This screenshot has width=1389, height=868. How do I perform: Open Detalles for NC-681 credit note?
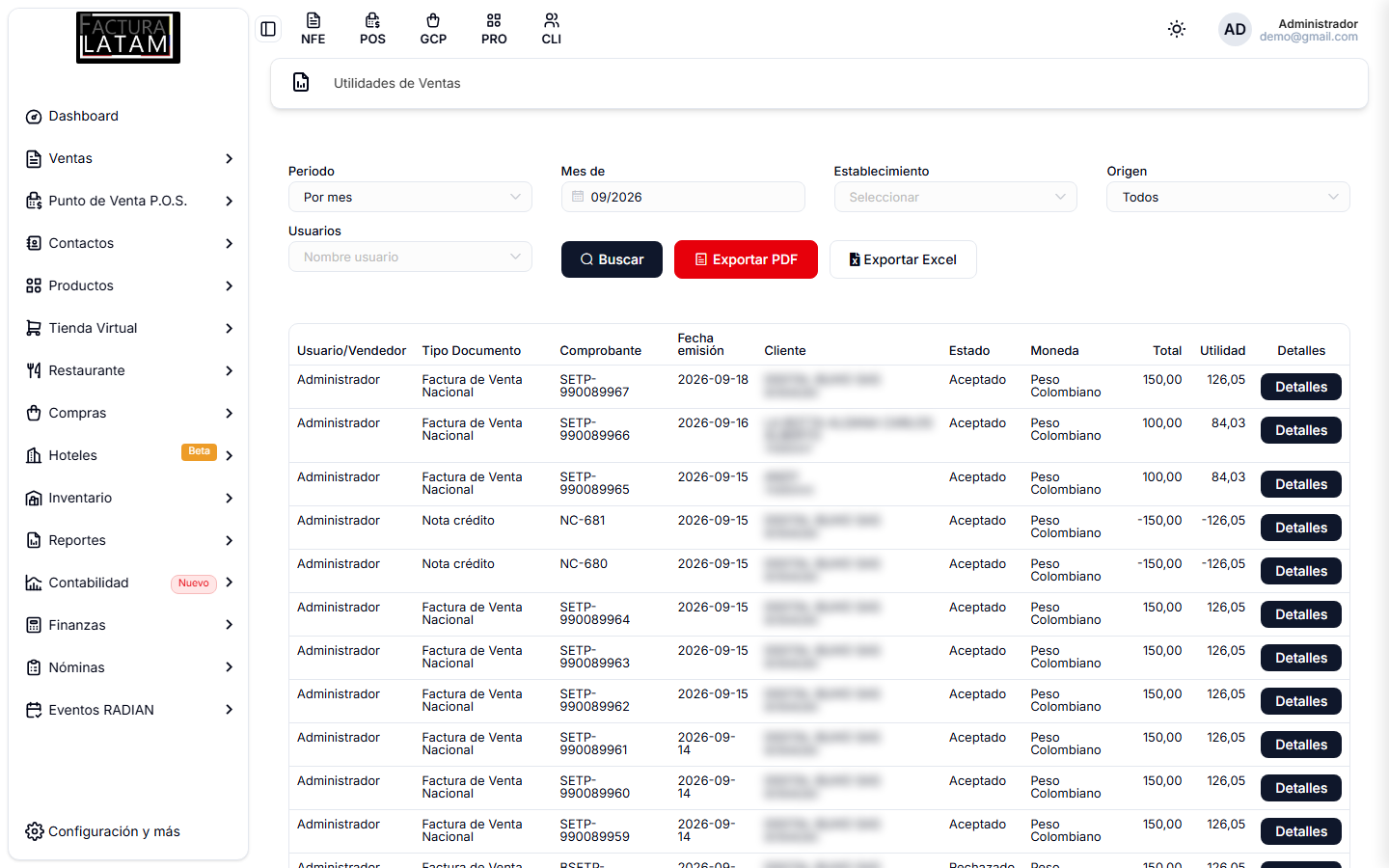pyautogui.click(x=1301, y=528)
